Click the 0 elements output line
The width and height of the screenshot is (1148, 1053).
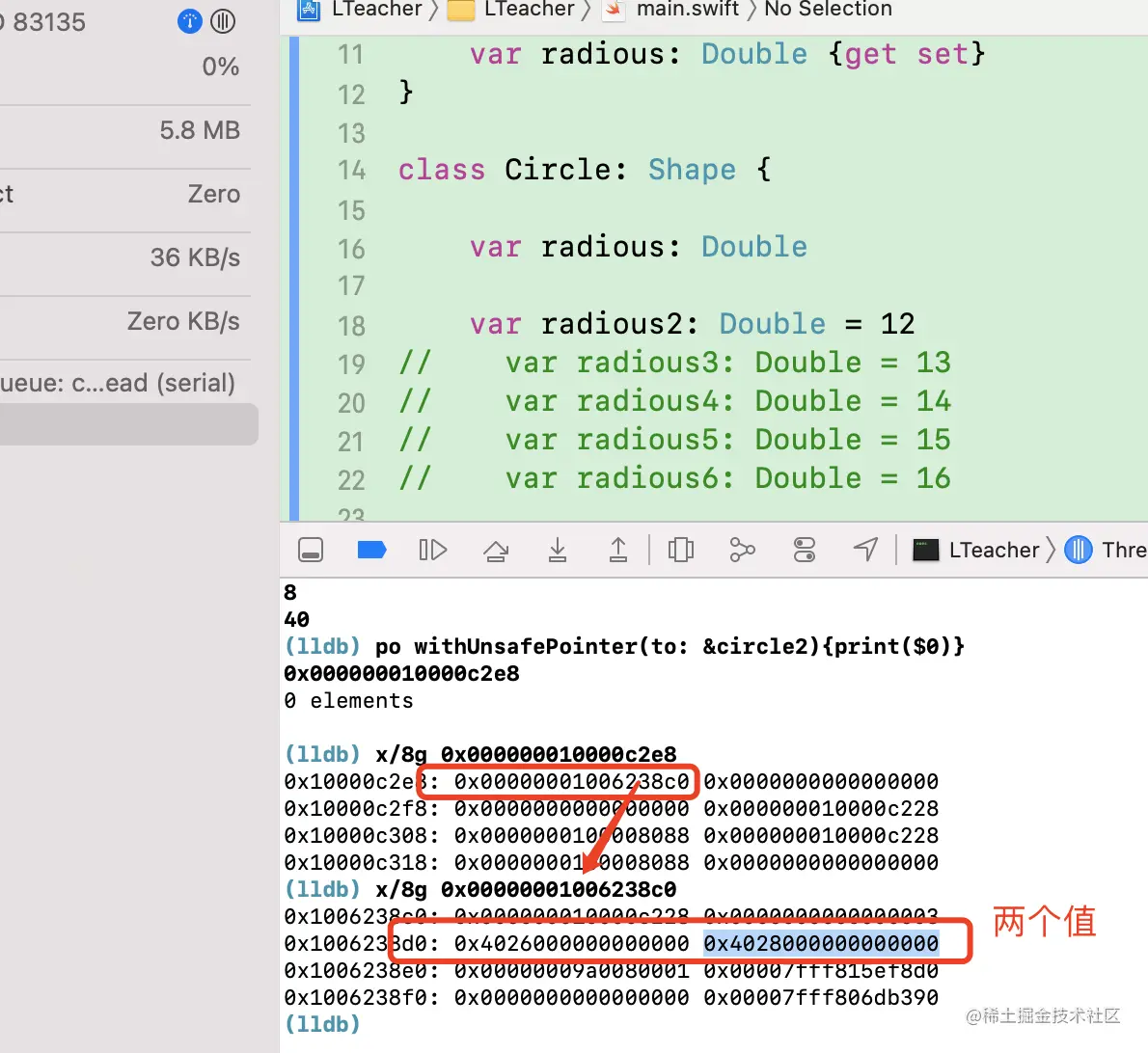click(348, 700)
